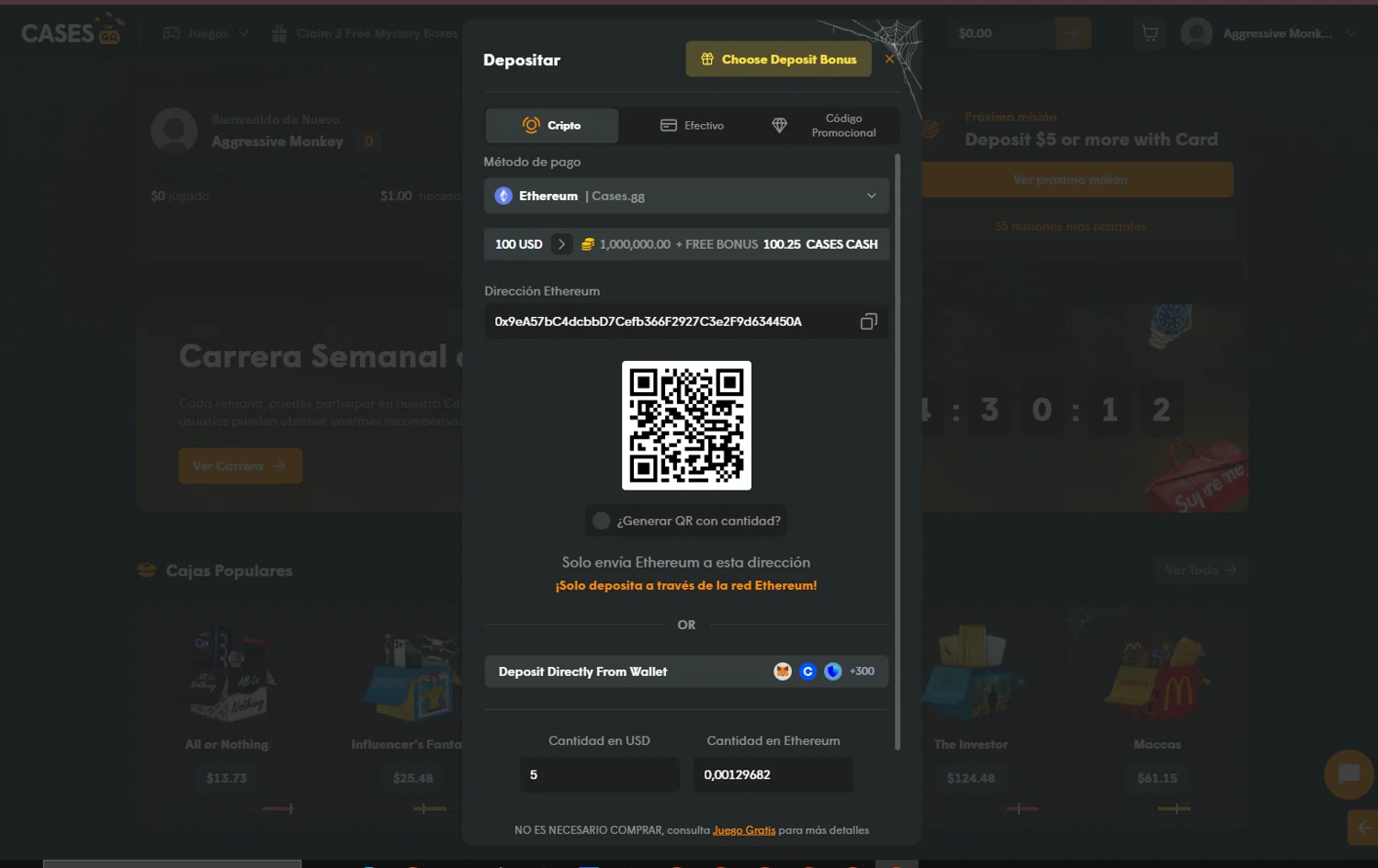Open the Juegos dropdown menu
This screenshot has width=1378, height=868.
207,33
